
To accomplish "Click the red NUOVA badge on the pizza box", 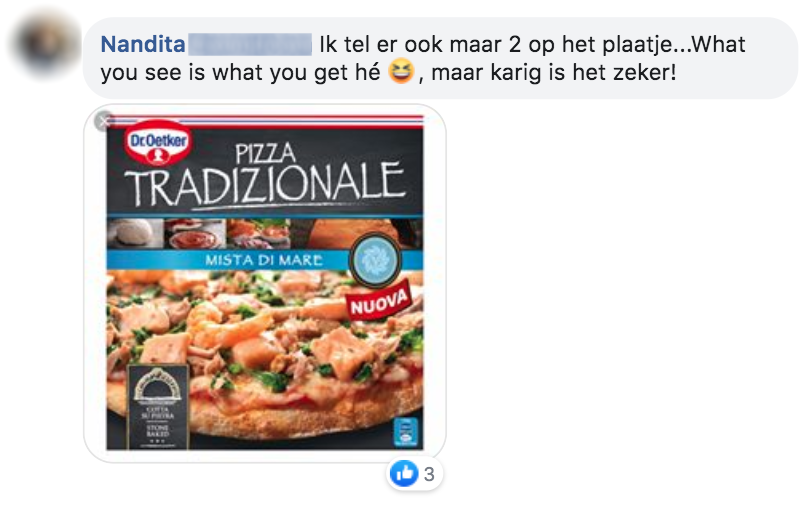I will 379,301.
